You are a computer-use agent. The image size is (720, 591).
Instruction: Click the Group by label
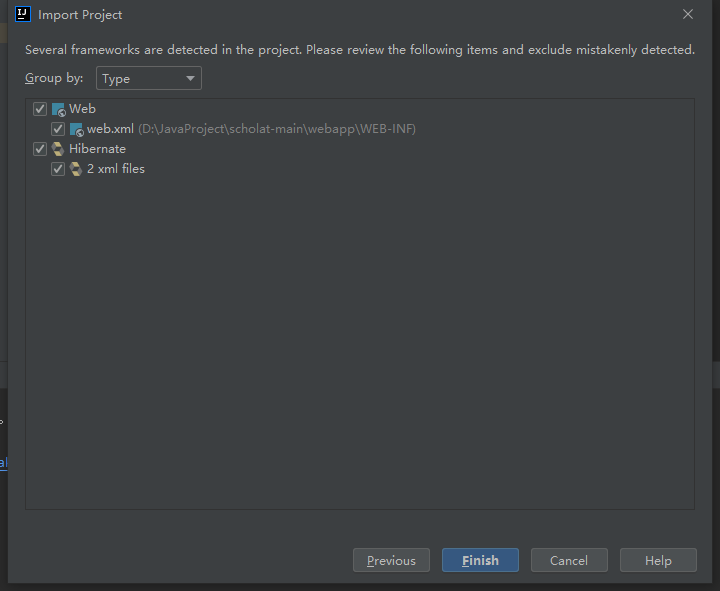54,78
